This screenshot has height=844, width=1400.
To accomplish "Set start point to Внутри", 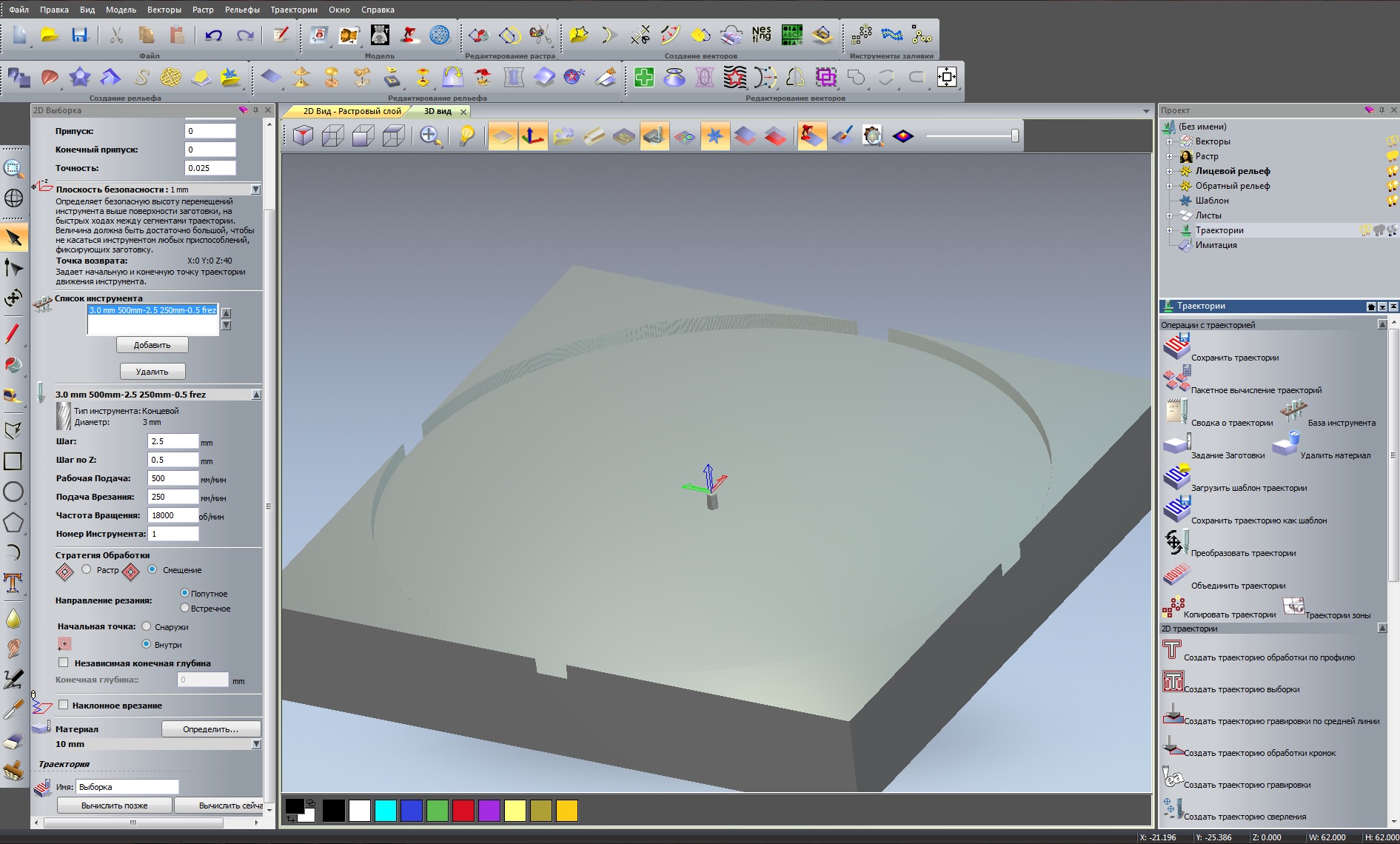I will (146, 644).
